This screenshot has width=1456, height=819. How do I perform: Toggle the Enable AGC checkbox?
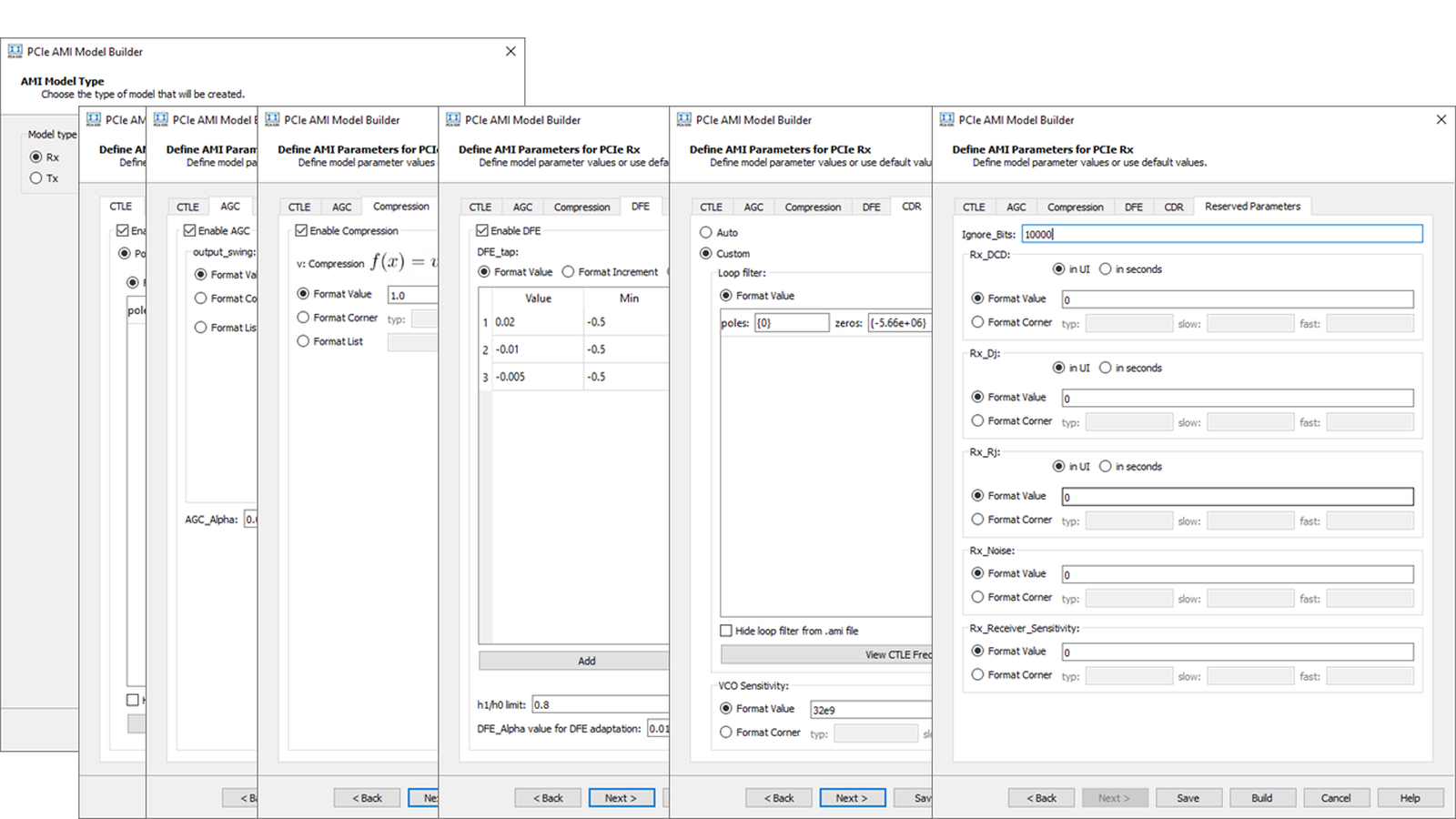tap(190, 231)
